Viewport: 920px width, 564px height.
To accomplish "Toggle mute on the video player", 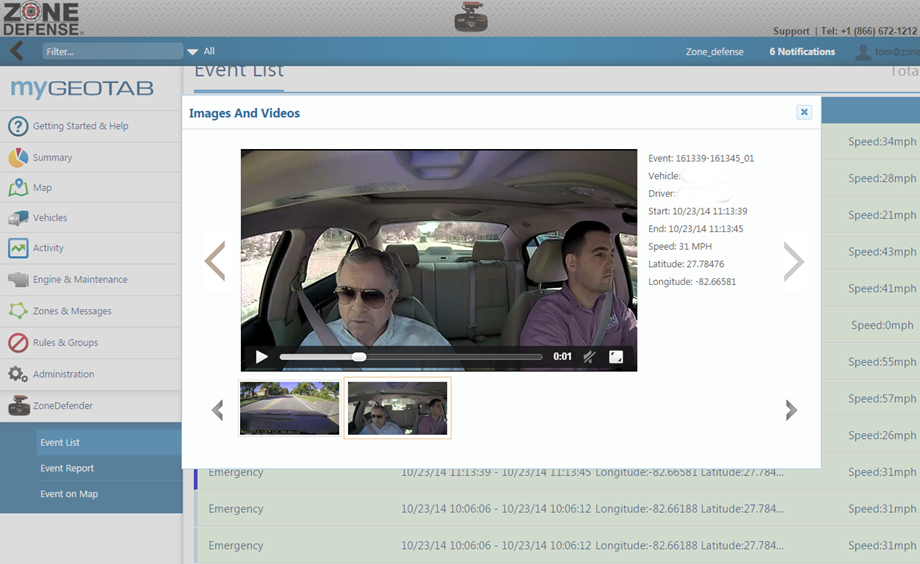I will (x=590, y=357).
